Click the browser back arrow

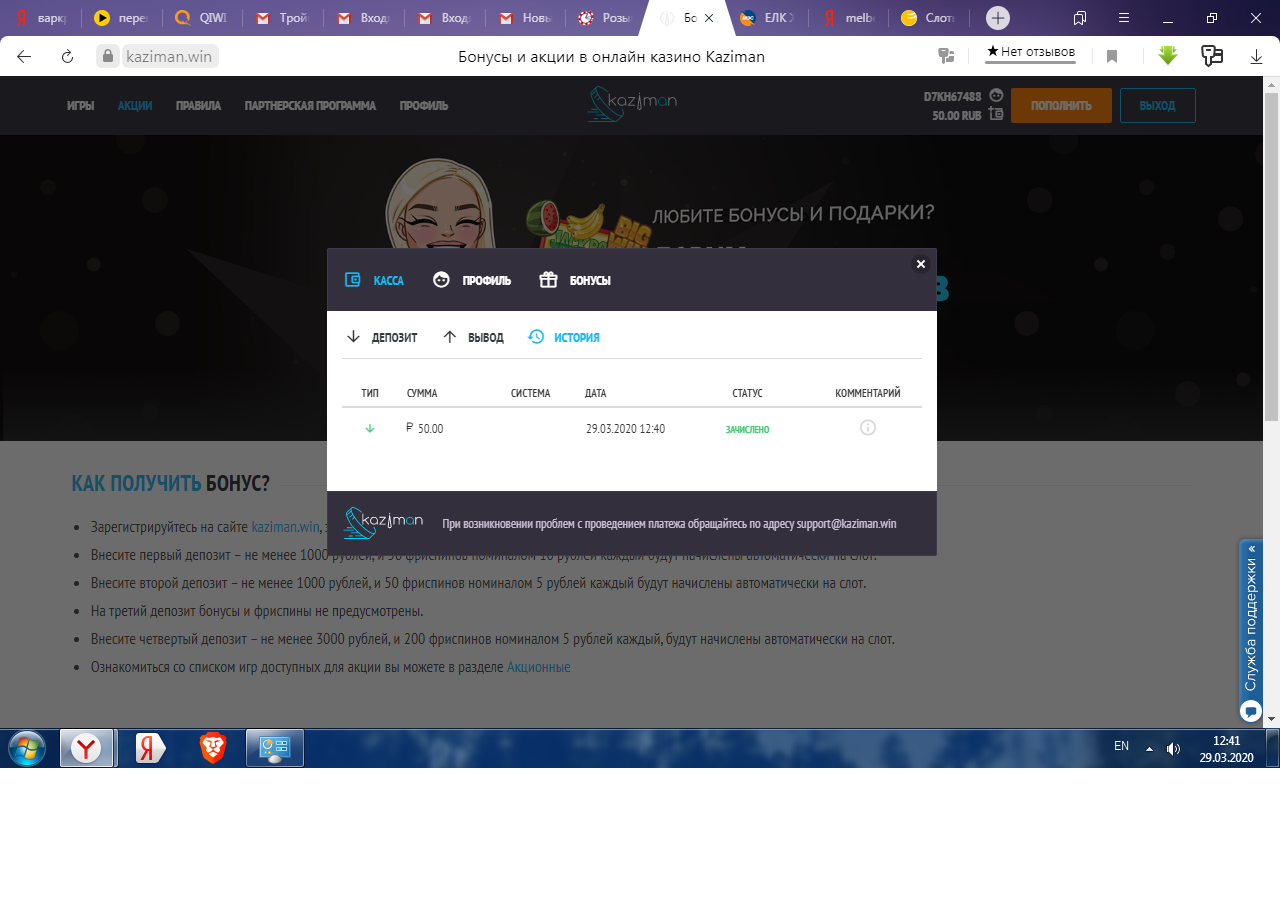(x=24, y=56)
